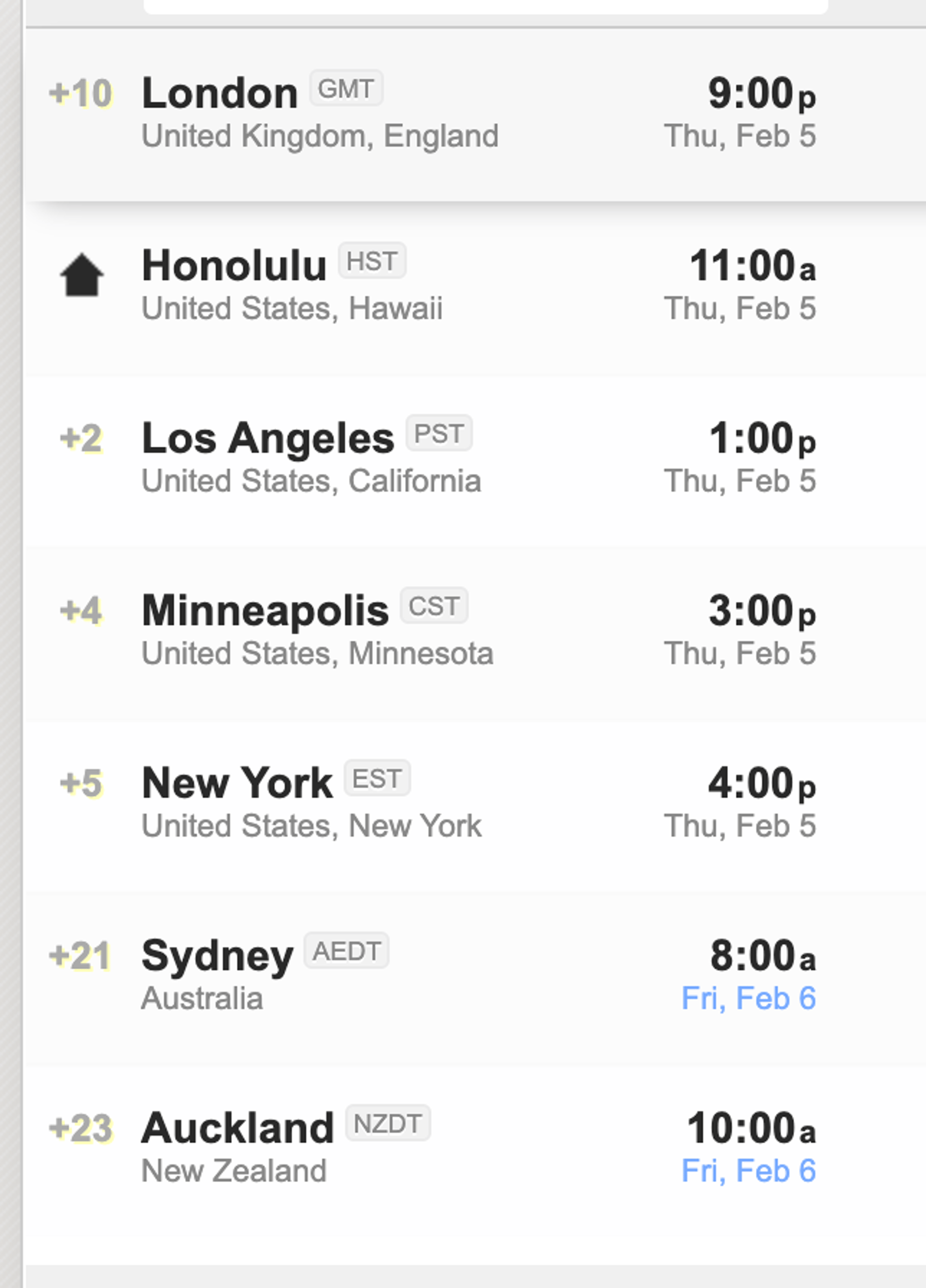This screenshot has width=926, height=1288.
Task: Click the GMT timezone badge
Action: click(346, 89)
